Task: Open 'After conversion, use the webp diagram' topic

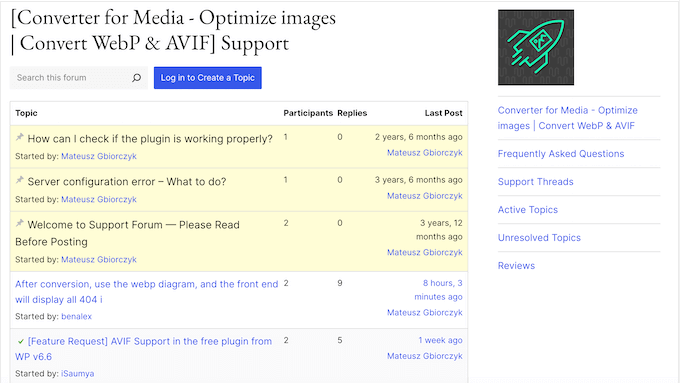Action: (147, 292)
